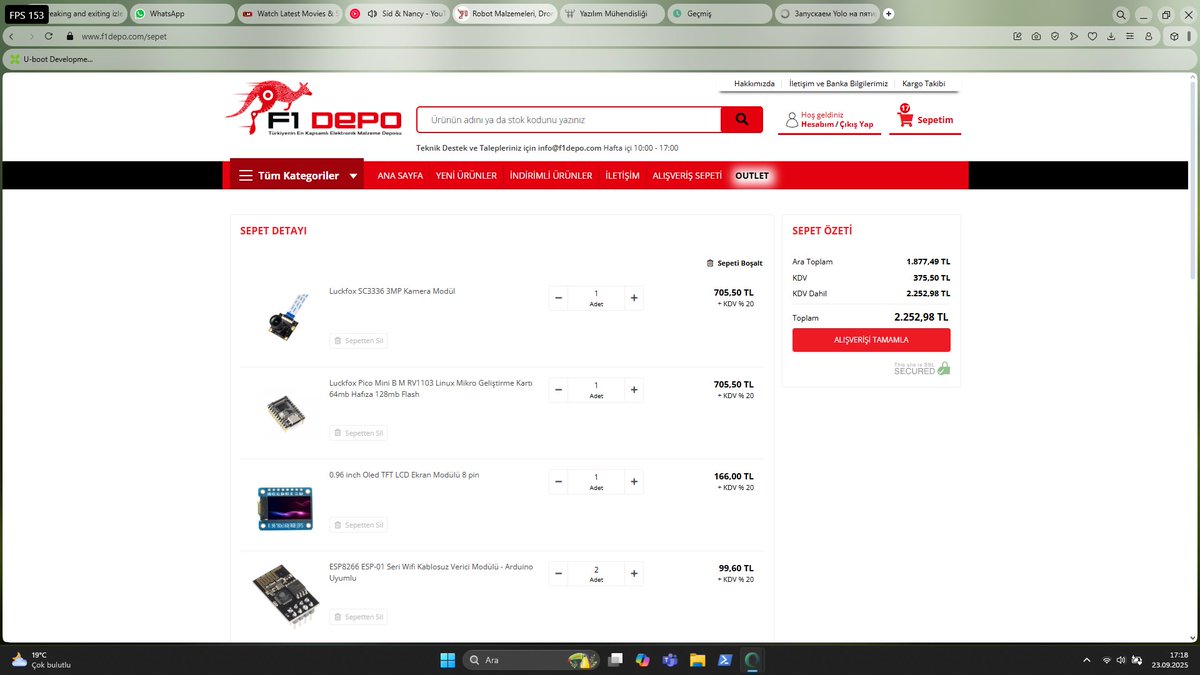The image size is (1200, 675).
Task: Increase quantity of Luckfox SC3336 Kamera Modül
Action: (x=634, y=298)
